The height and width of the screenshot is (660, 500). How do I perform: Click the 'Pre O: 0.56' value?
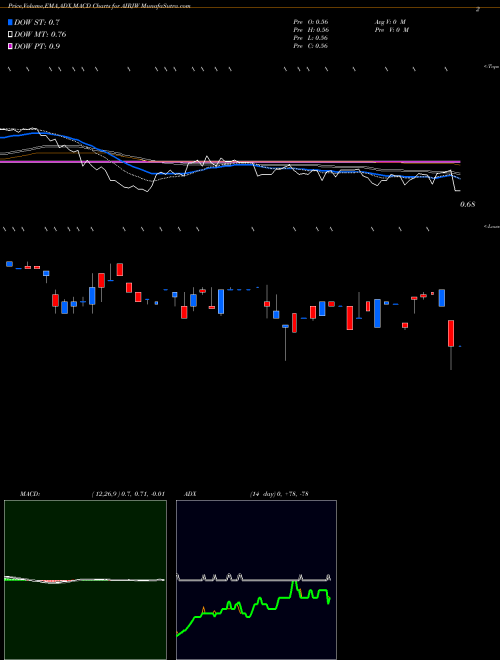click(311, 22)
